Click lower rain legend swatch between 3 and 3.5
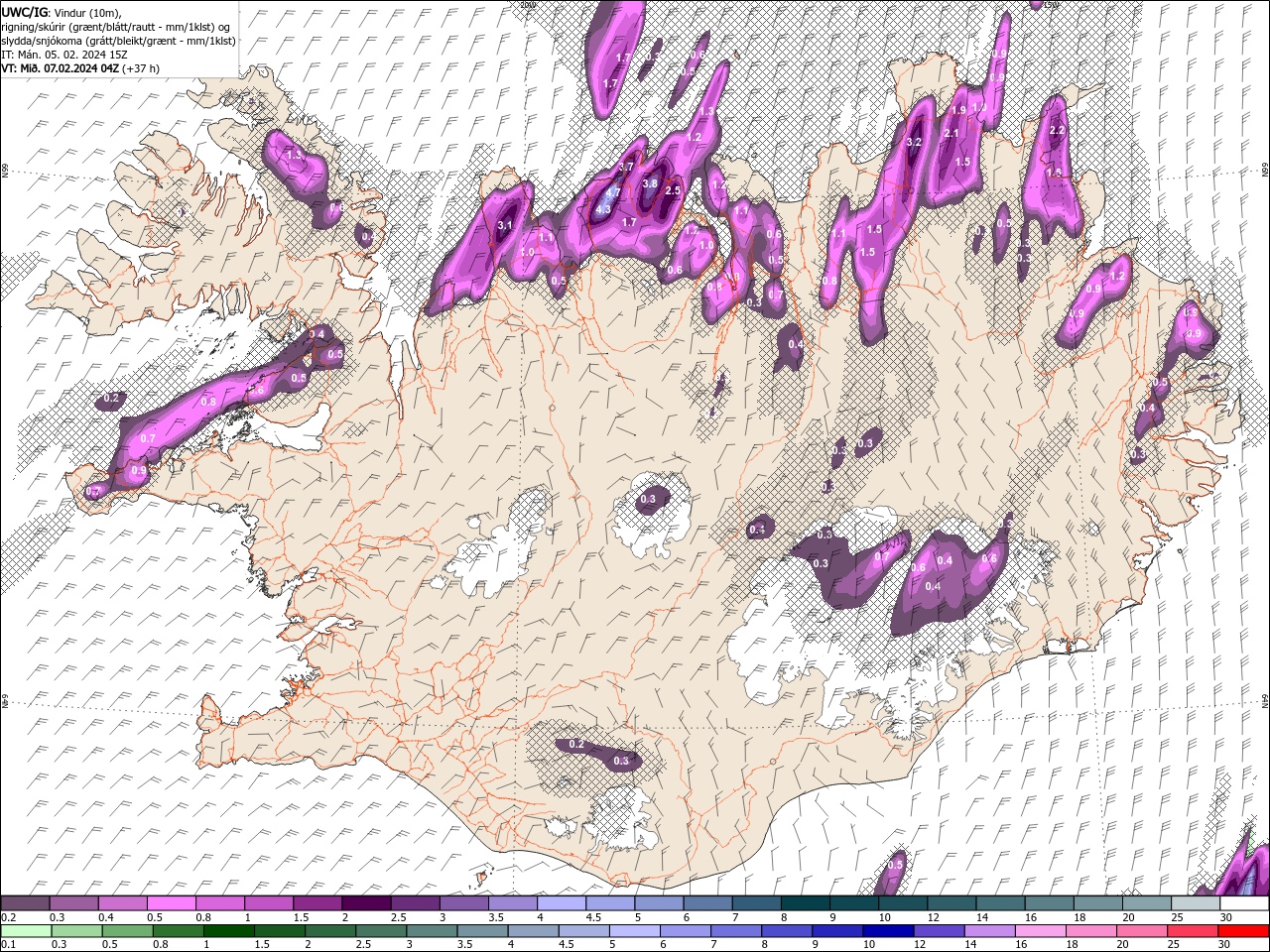 [432, 931]
